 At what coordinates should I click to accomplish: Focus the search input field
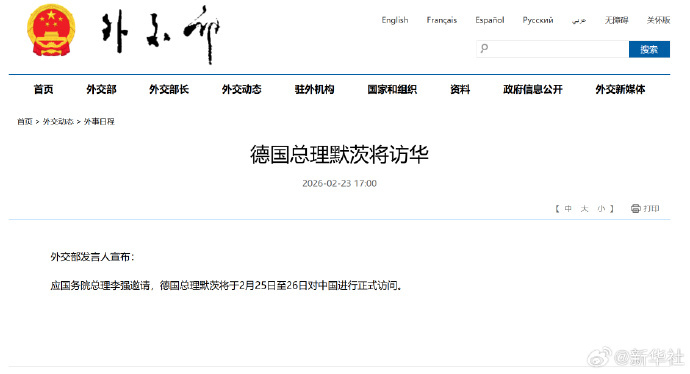(552, 49)
